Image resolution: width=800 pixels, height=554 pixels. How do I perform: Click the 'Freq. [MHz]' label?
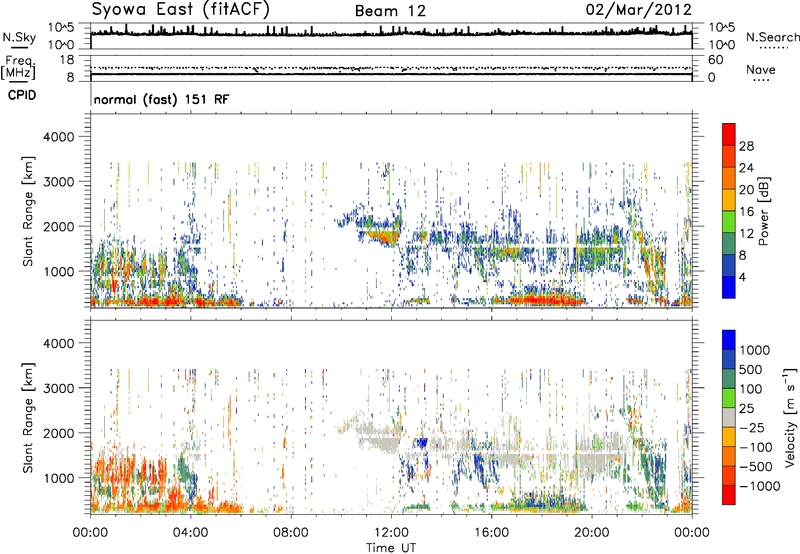click(x=18, y=67)
